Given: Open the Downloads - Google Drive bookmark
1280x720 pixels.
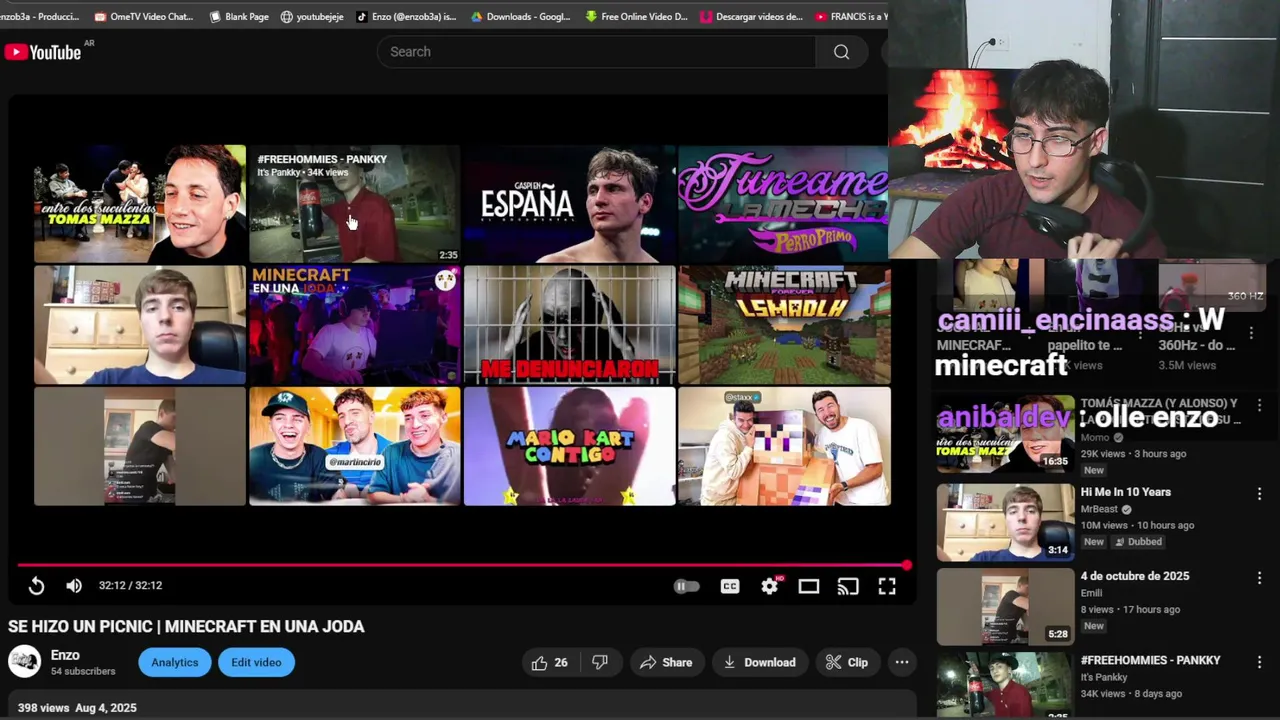Looking at the screenshot, I should 520,16.
